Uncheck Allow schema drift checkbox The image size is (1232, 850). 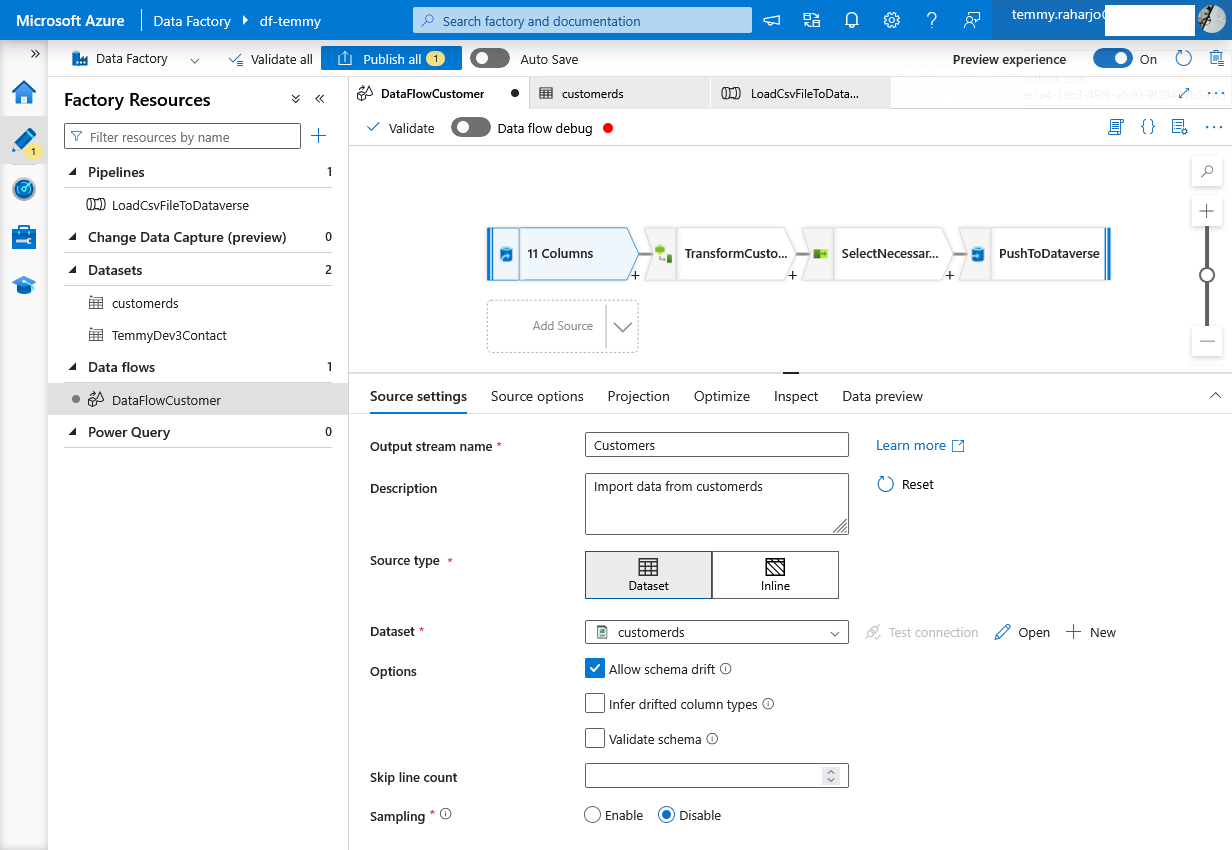point(595,668)
